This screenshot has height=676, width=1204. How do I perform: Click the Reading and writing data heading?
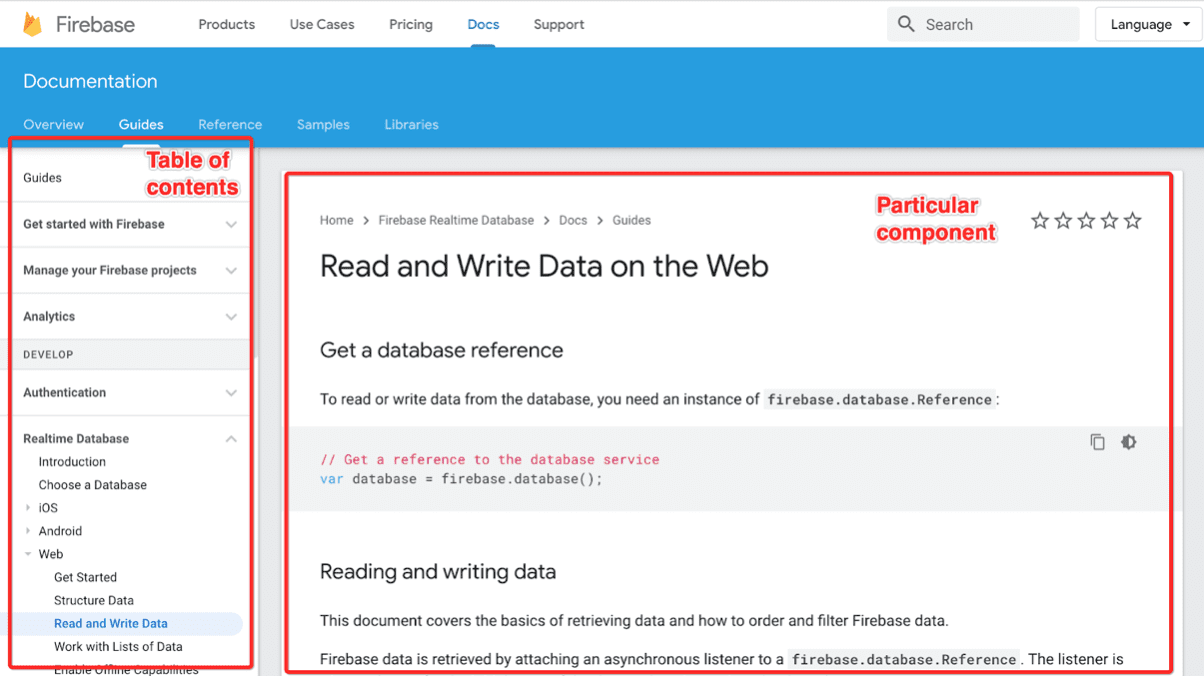tap(438, 572)
